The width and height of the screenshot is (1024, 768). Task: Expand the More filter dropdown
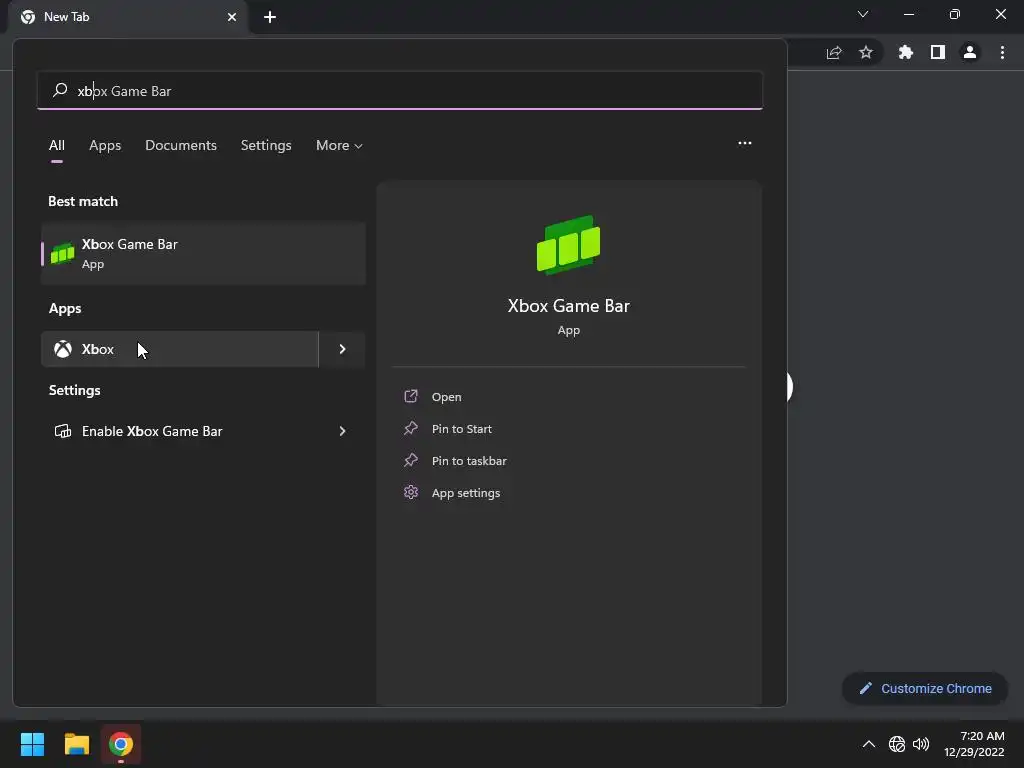tap(339, 145)
